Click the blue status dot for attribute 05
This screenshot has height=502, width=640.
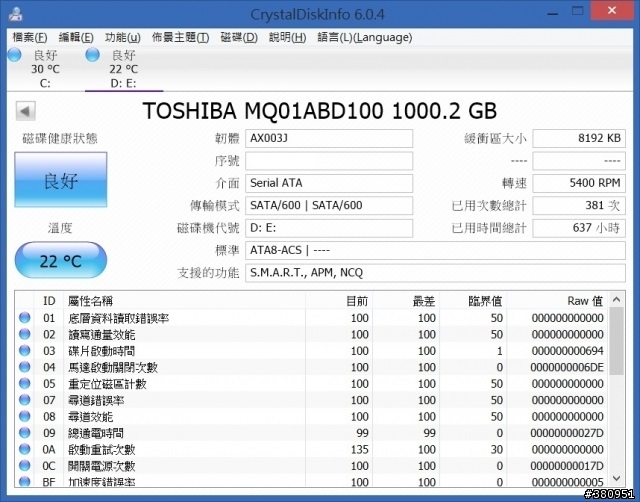pyautogui.click(x=24, y=383)
